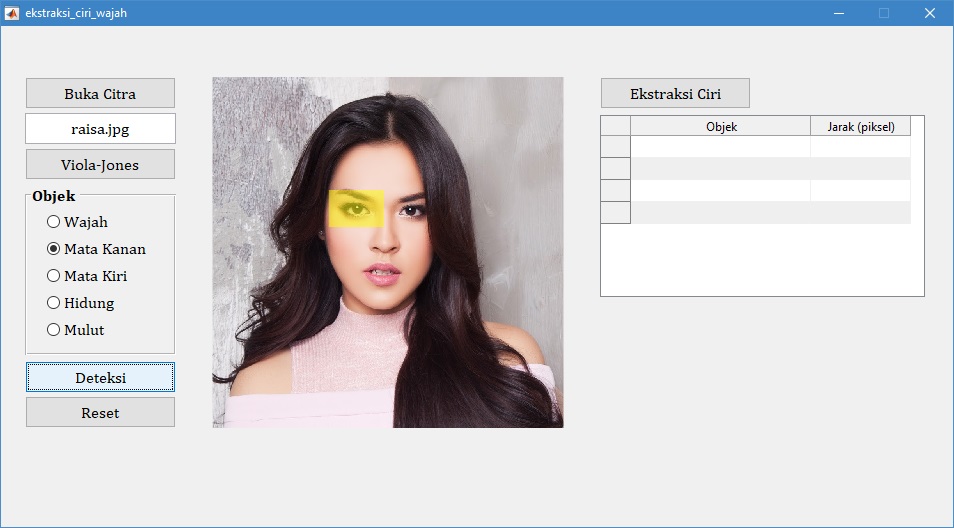Image resolution: width=954 pixels, height=528 pixels.
Task: Start Ekstraksi Ciri feature extraction
Action: pos(675,93)
